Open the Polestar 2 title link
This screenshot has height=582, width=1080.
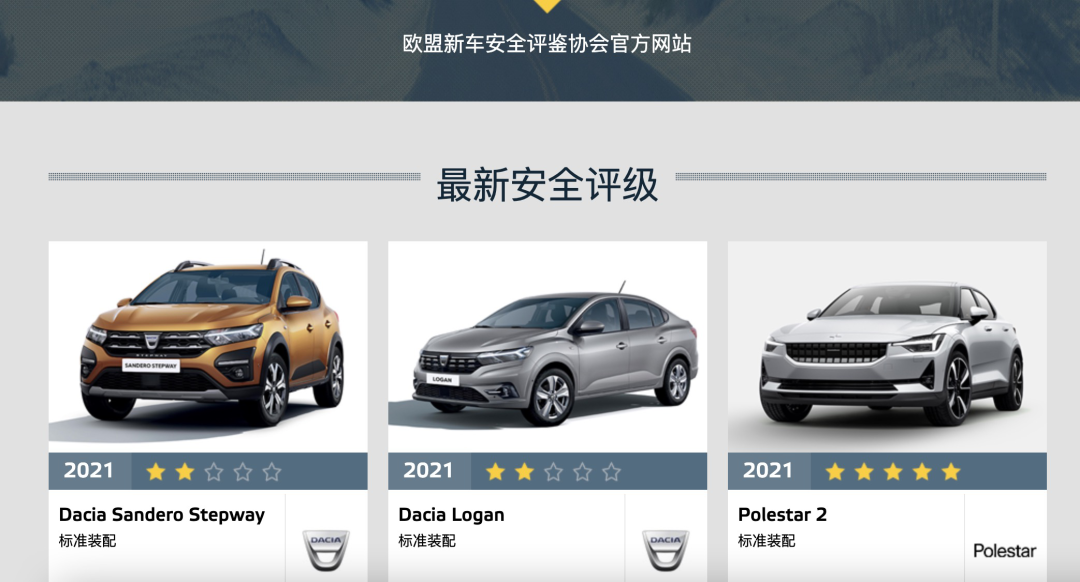(782, 515)
